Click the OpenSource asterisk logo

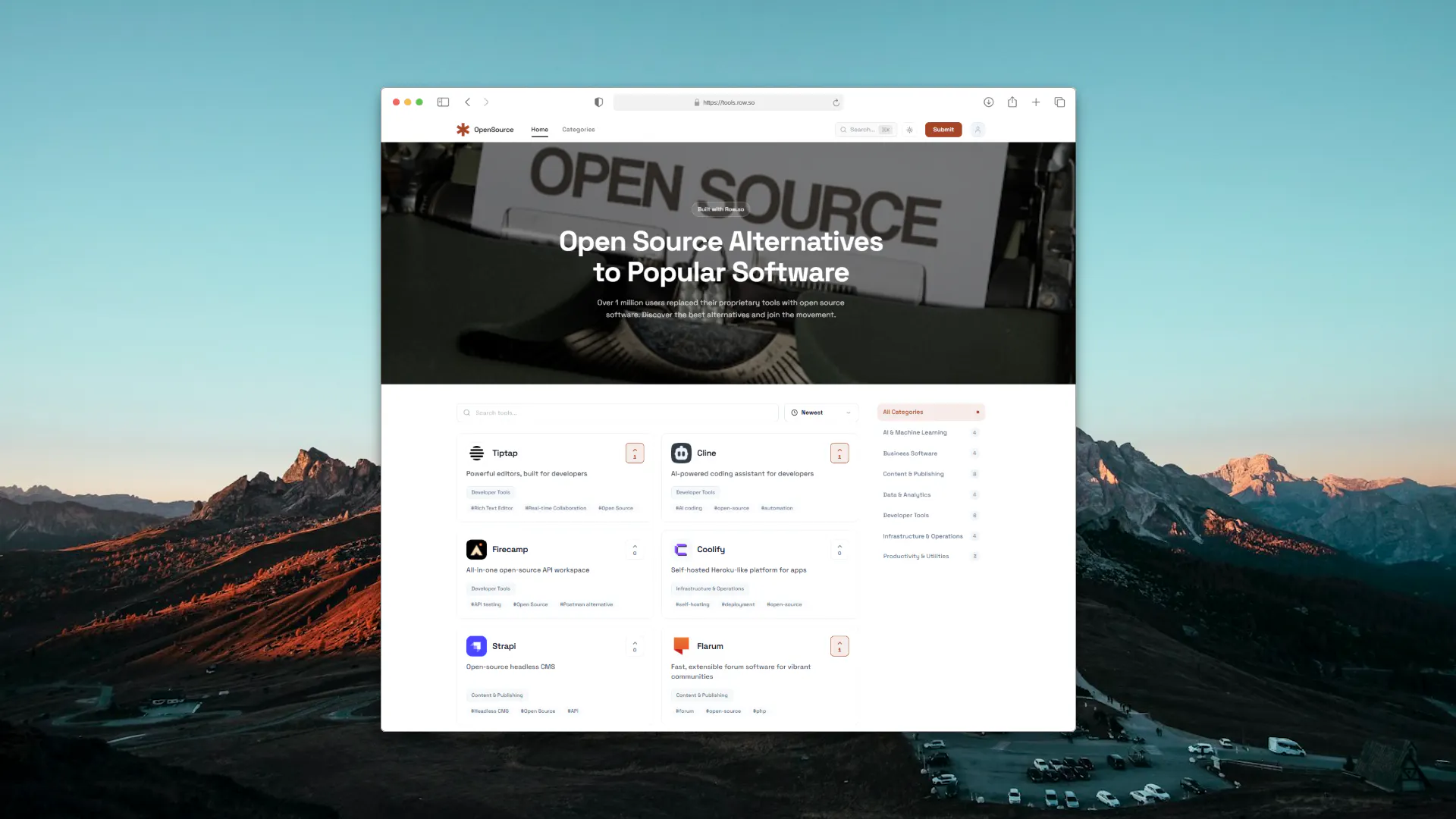point(463,130)
